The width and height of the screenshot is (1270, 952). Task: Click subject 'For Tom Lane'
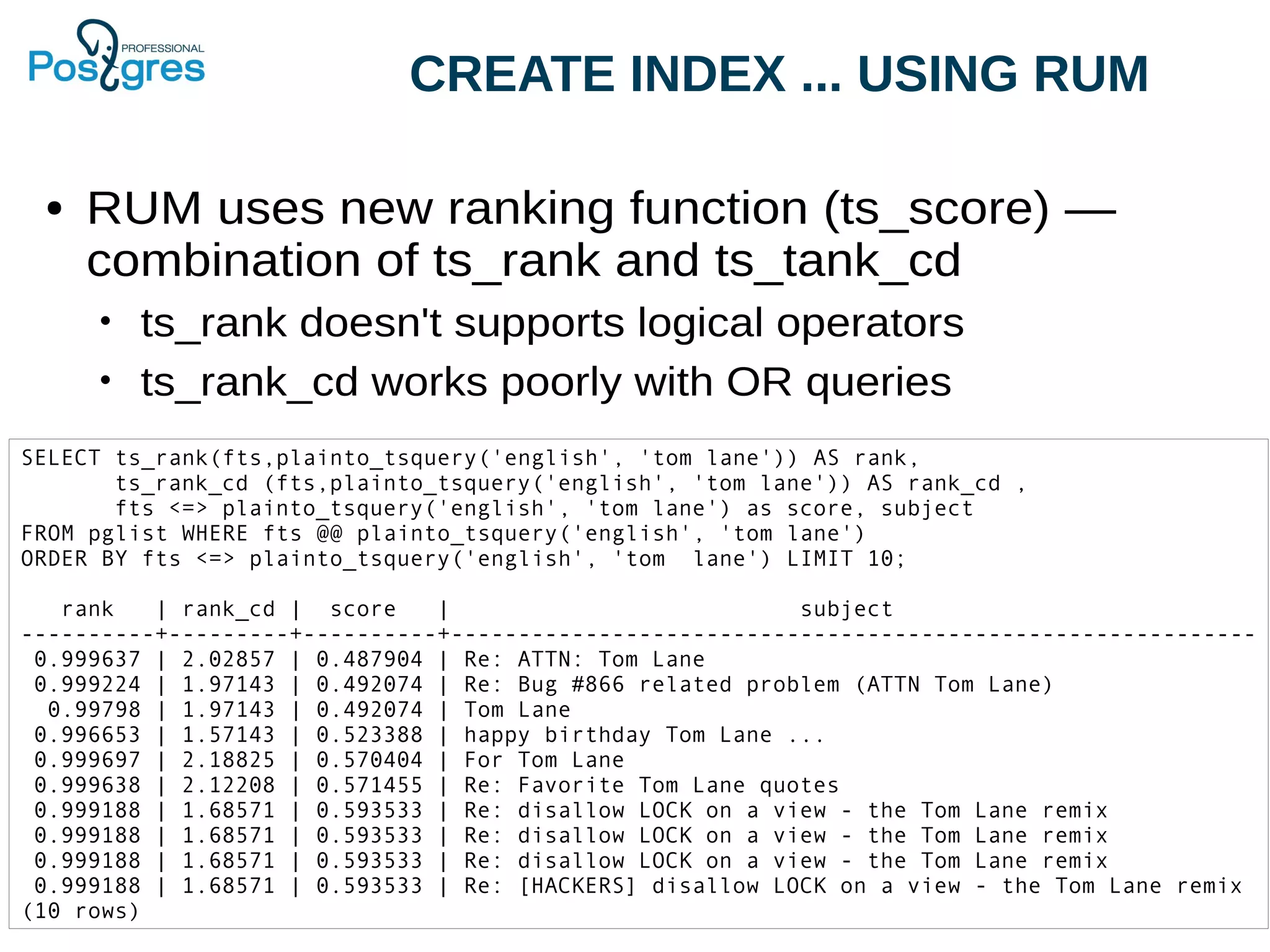[544, 760]
